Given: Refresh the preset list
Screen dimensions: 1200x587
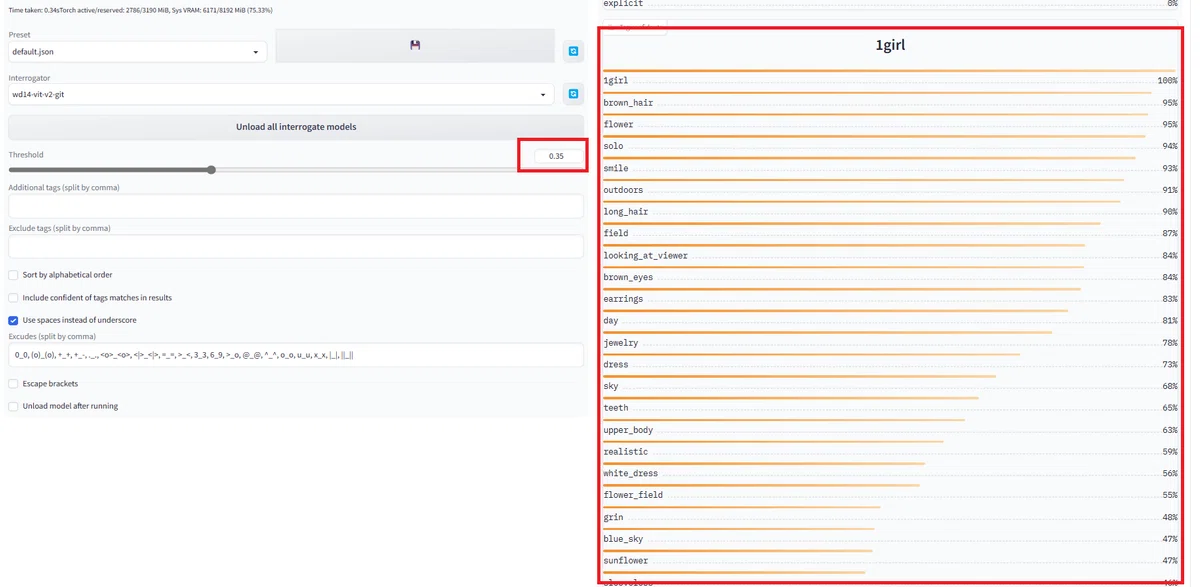Looking at the screenshot, I should pos(574,51).
